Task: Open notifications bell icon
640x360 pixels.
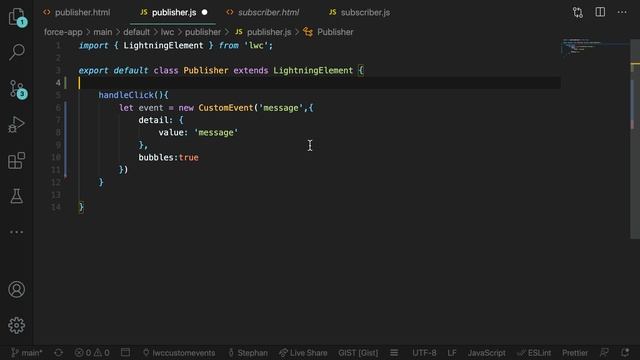Action: (x=625, y=352)
